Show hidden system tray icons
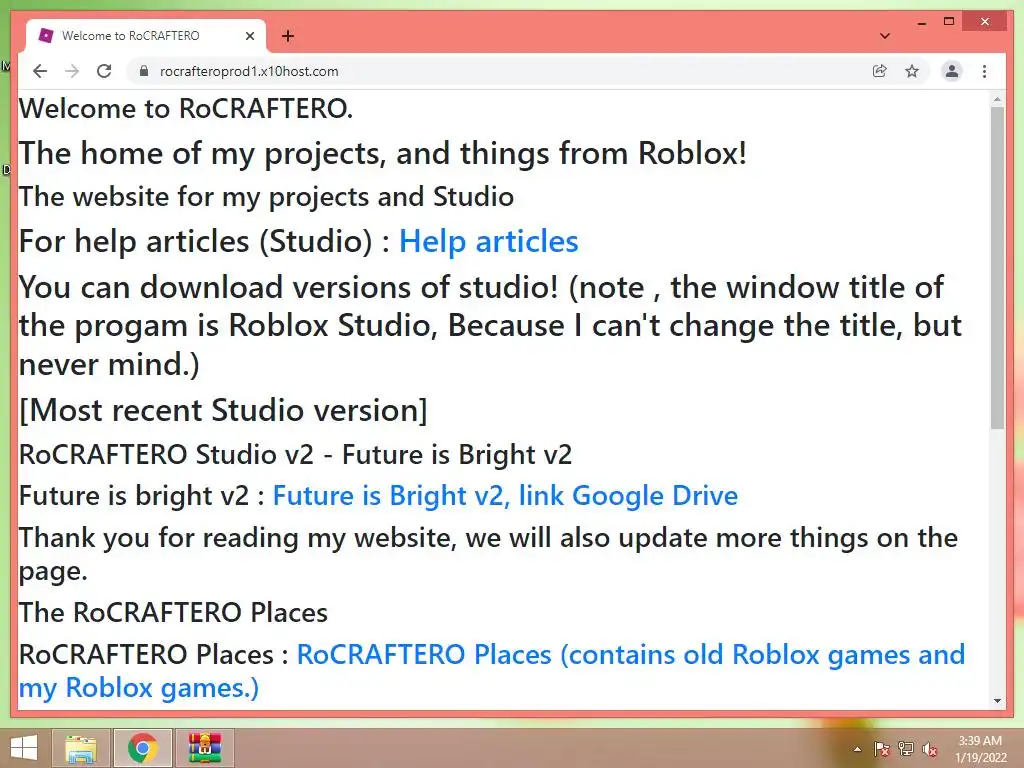The image size is (1024, 768). [857, 749]
